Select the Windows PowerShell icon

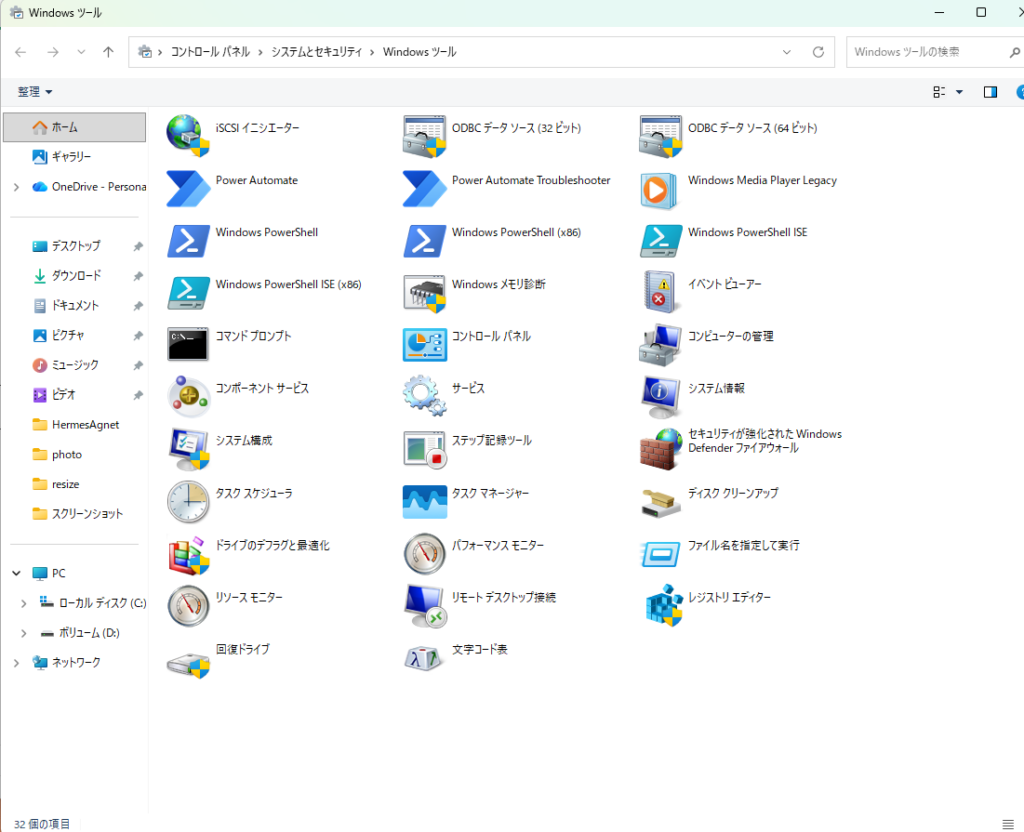(188, 240)
